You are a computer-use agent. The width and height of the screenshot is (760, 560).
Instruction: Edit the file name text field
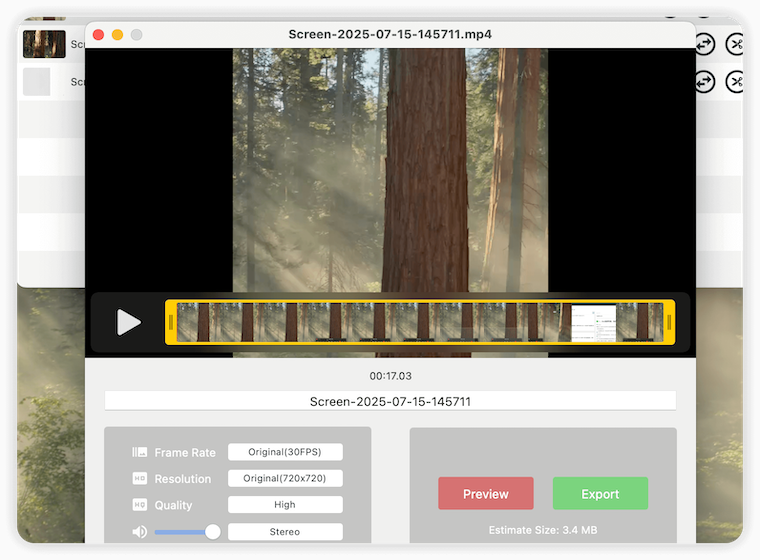390,401
